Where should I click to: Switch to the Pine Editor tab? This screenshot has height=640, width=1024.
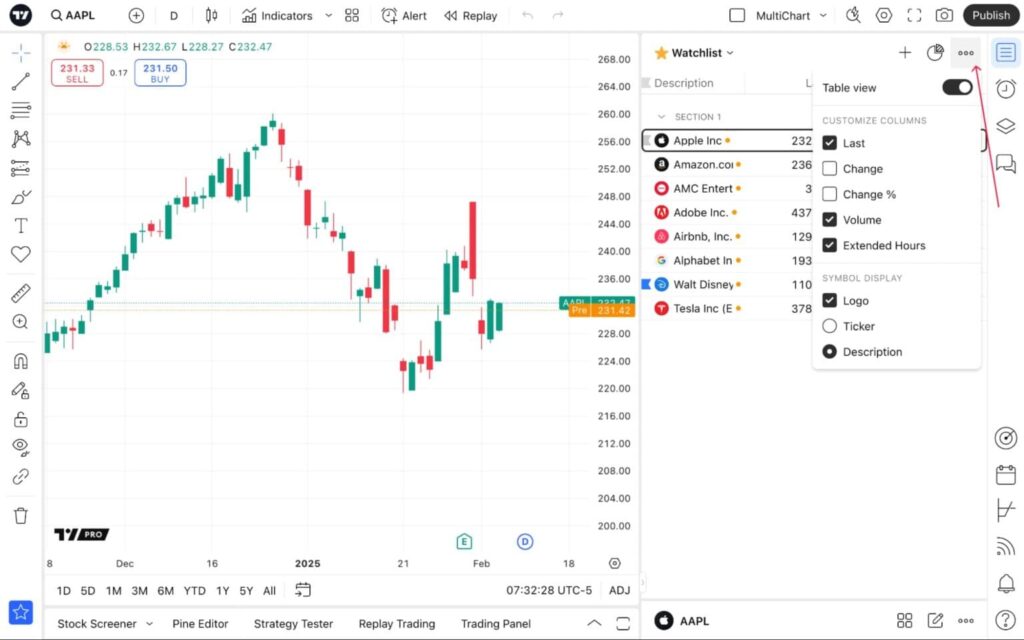point(200,623)
